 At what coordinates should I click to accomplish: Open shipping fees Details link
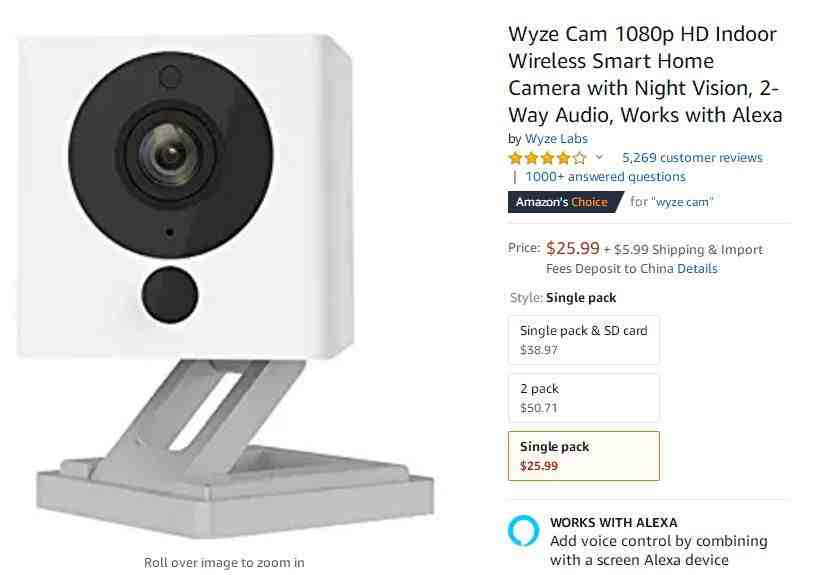(697, 269)
